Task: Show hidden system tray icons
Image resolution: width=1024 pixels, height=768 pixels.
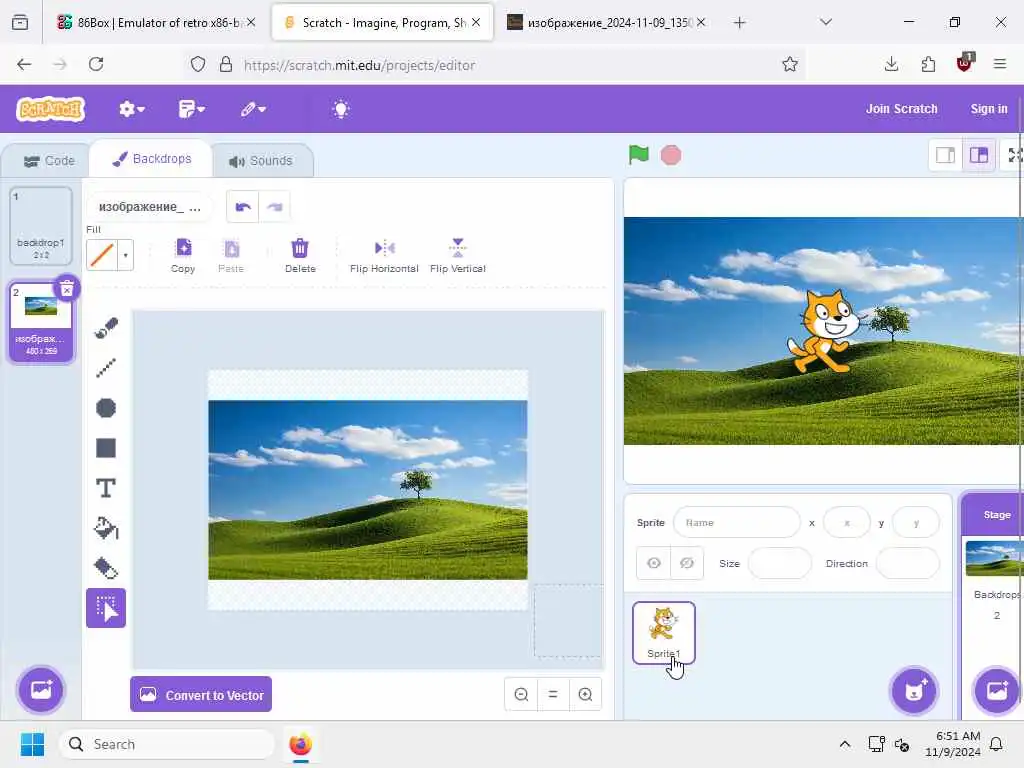Action: click(x=844, y=744)
